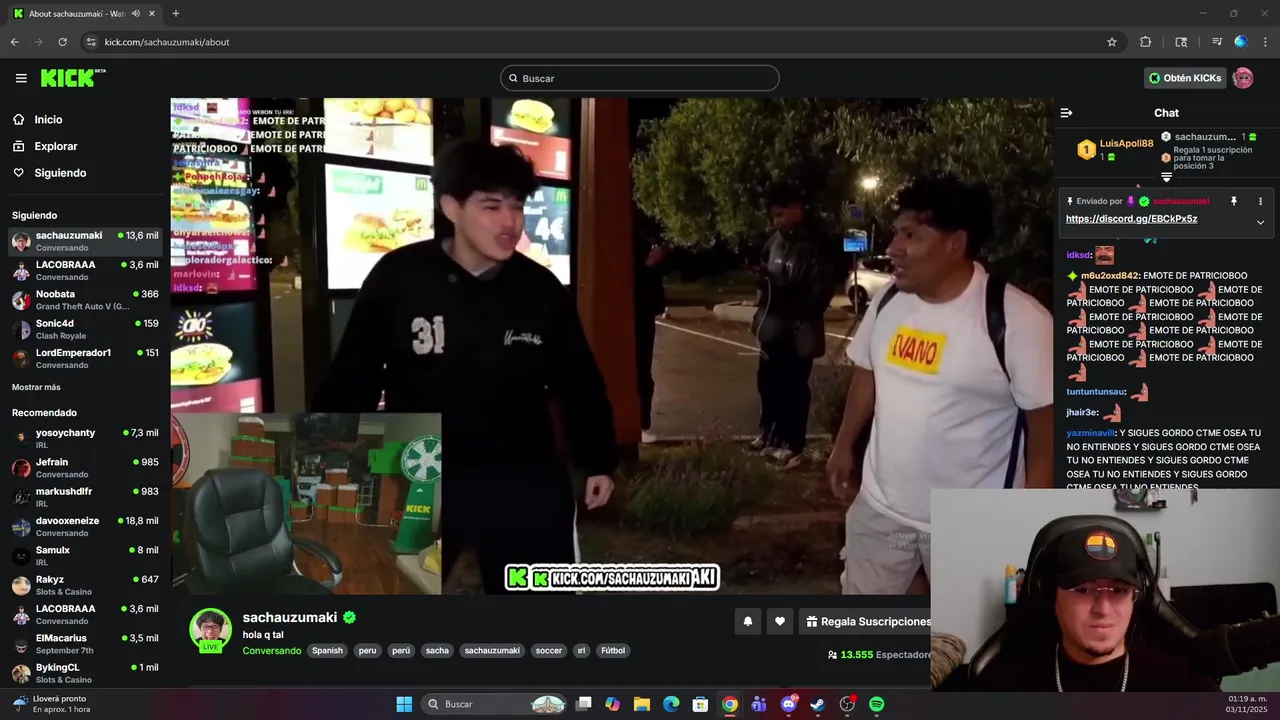Open the Kick sidebar hamburger menu
Screen dimensions: 1280x720
click(x=21, y=78)
